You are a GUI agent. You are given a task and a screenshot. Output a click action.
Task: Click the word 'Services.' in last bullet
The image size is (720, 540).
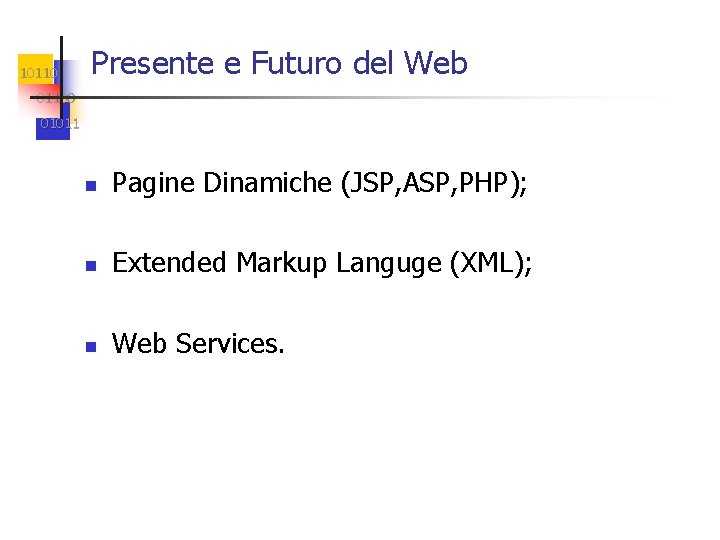pyautogui.click(x=230, y=343)
